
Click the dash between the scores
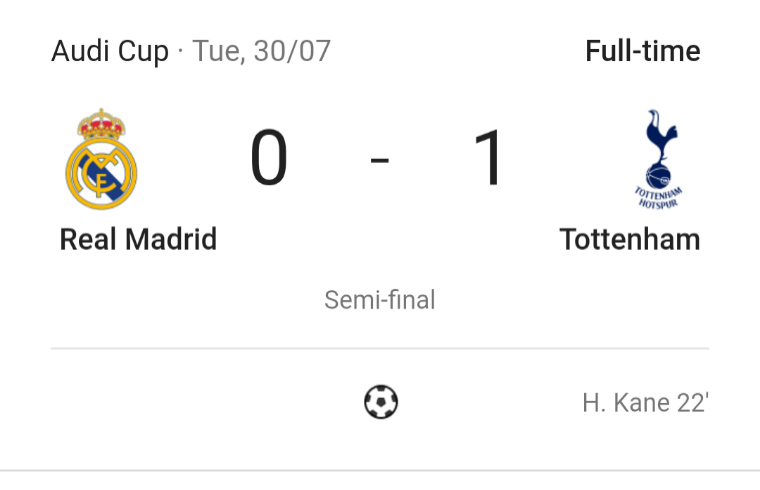(380, 160)
